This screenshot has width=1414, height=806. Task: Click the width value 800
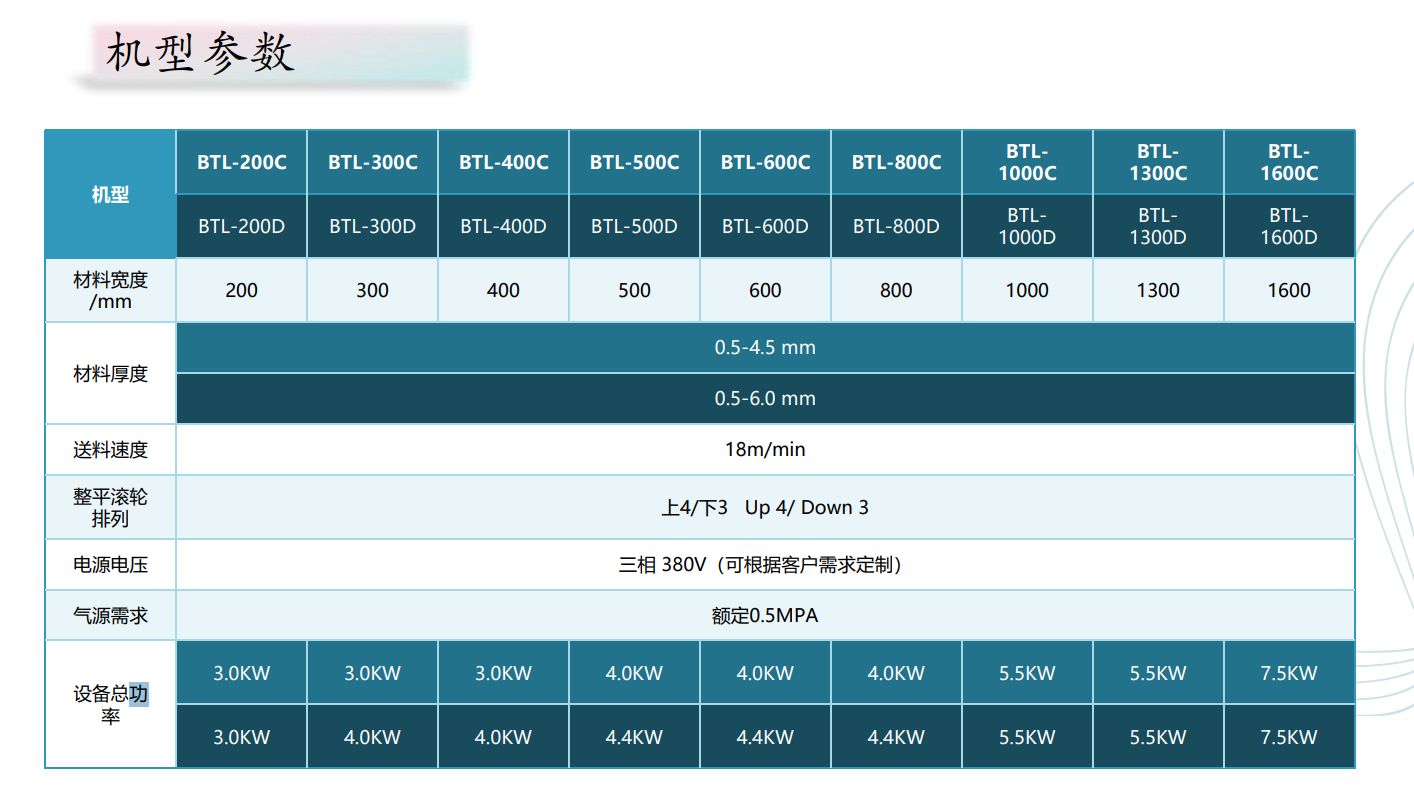pos(896,290)
